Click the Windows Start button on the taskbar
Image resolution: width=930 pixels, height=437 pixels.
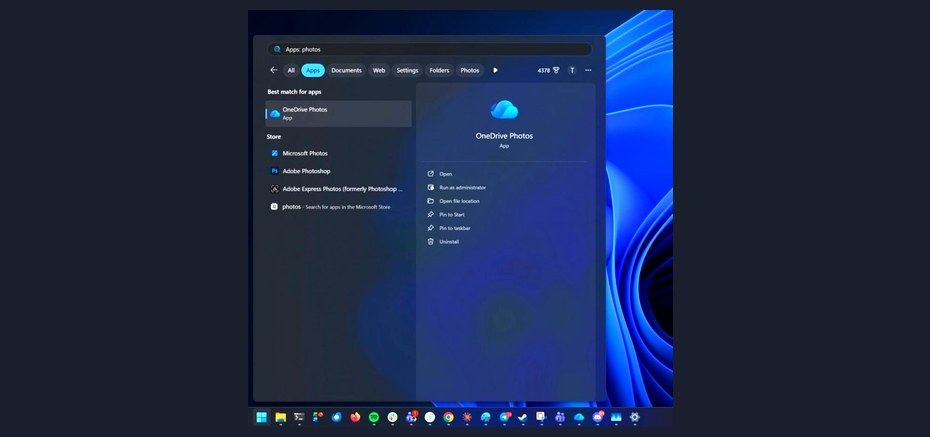coord(262,417)
